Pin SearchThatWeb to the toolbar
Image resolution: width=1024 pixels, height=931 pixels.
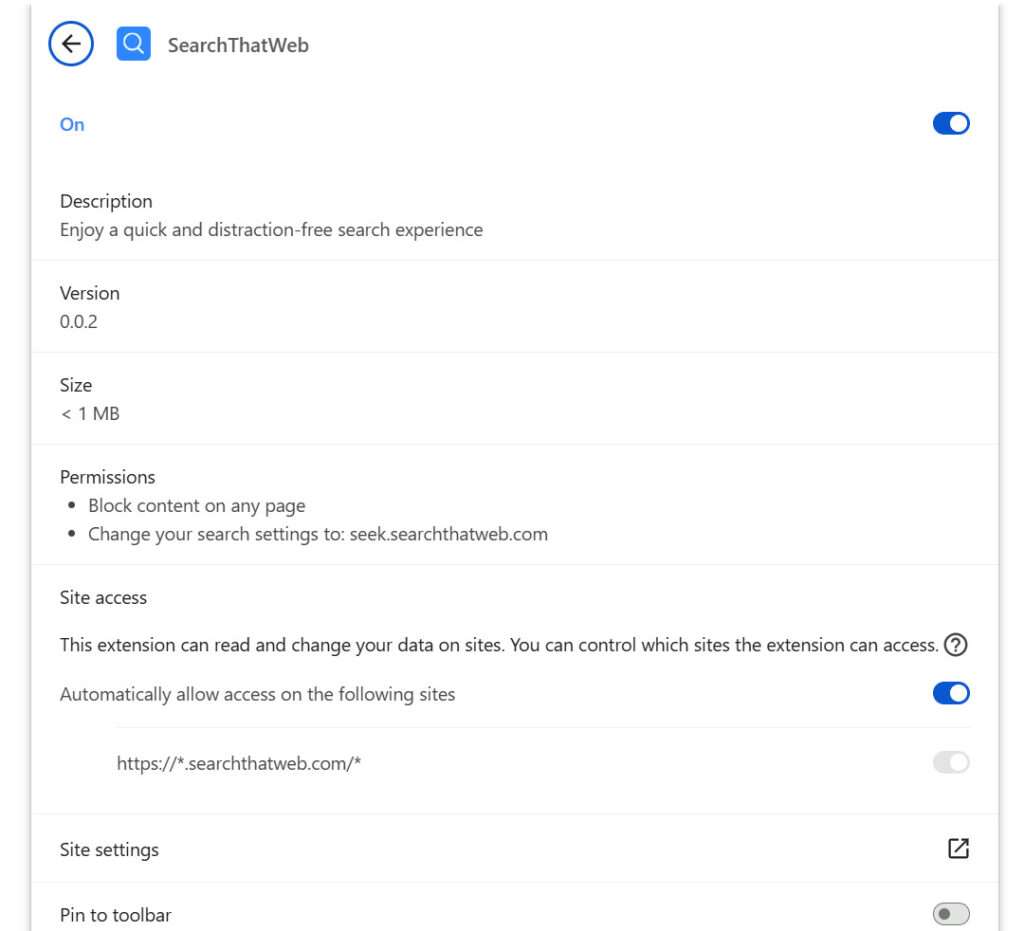click(x=952, y=913)
